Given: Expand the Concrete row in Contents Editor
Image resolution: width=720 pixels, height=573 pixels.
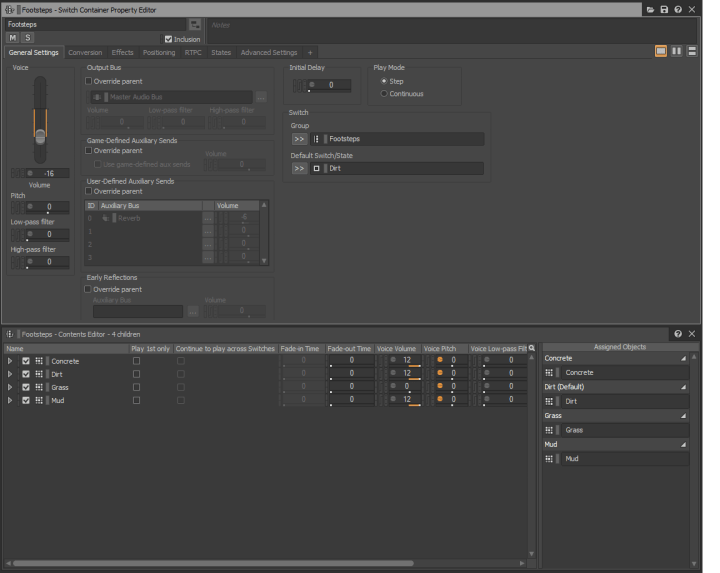Looking at the screenshot, I should 11,361.
